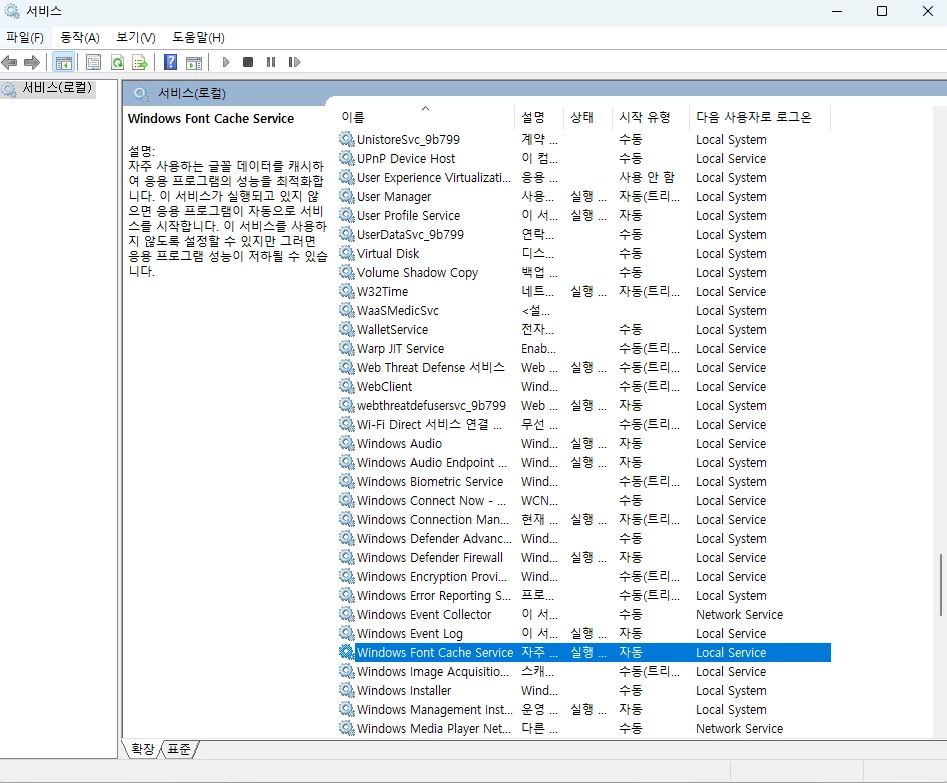Click gear icon of Windows Font Cache Service

point(347,652)
